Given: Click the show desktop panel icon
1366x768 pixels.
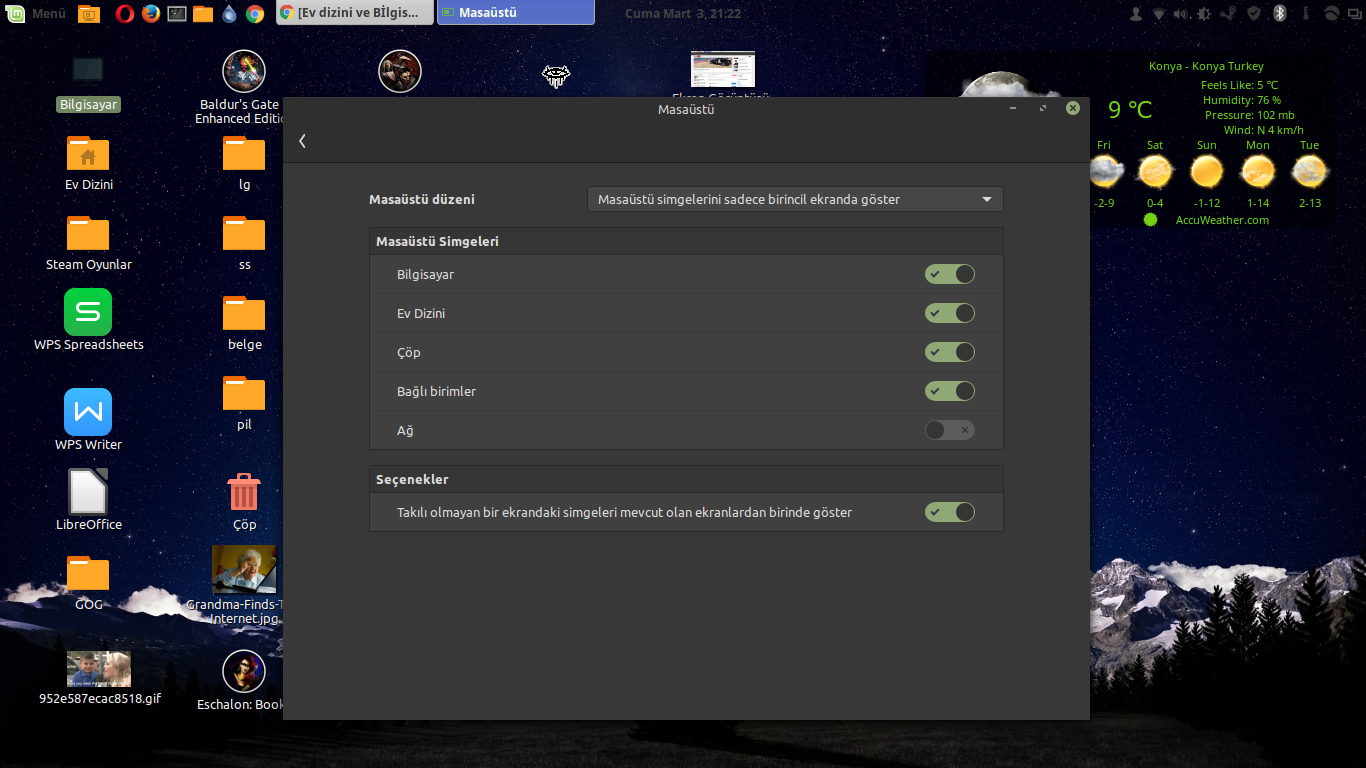Looking at the screenshot, I should pos(89,13).
